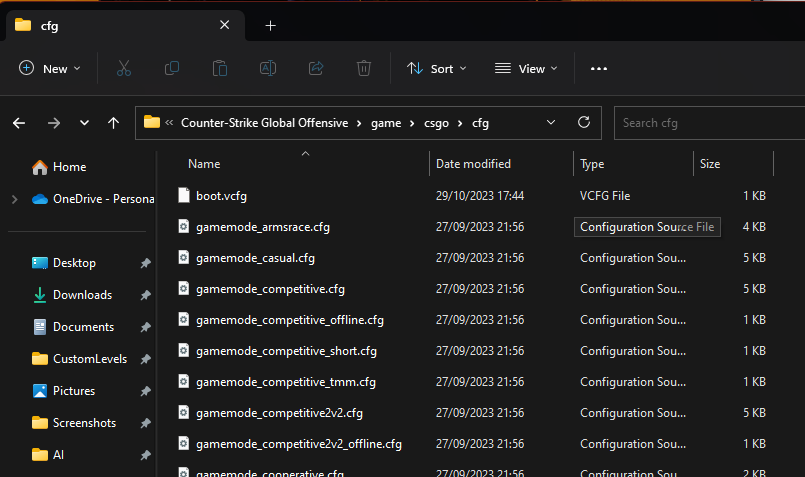Click the Share icon in toolbar

coord(316,68)
